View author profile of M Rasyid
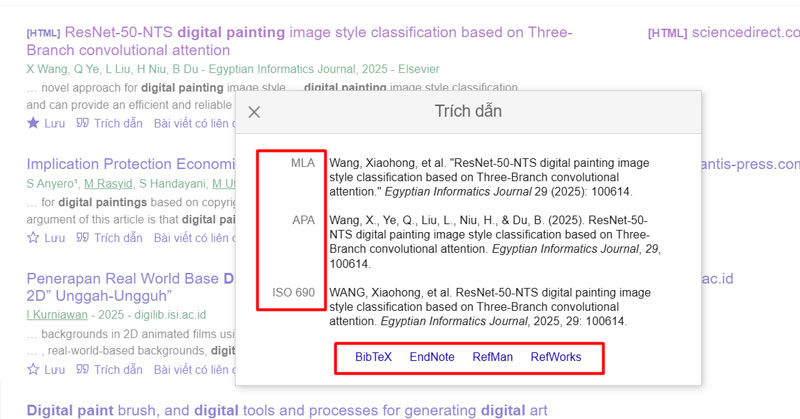The width and height of the screenshot is (800, 419). click(x=108, y=183)
